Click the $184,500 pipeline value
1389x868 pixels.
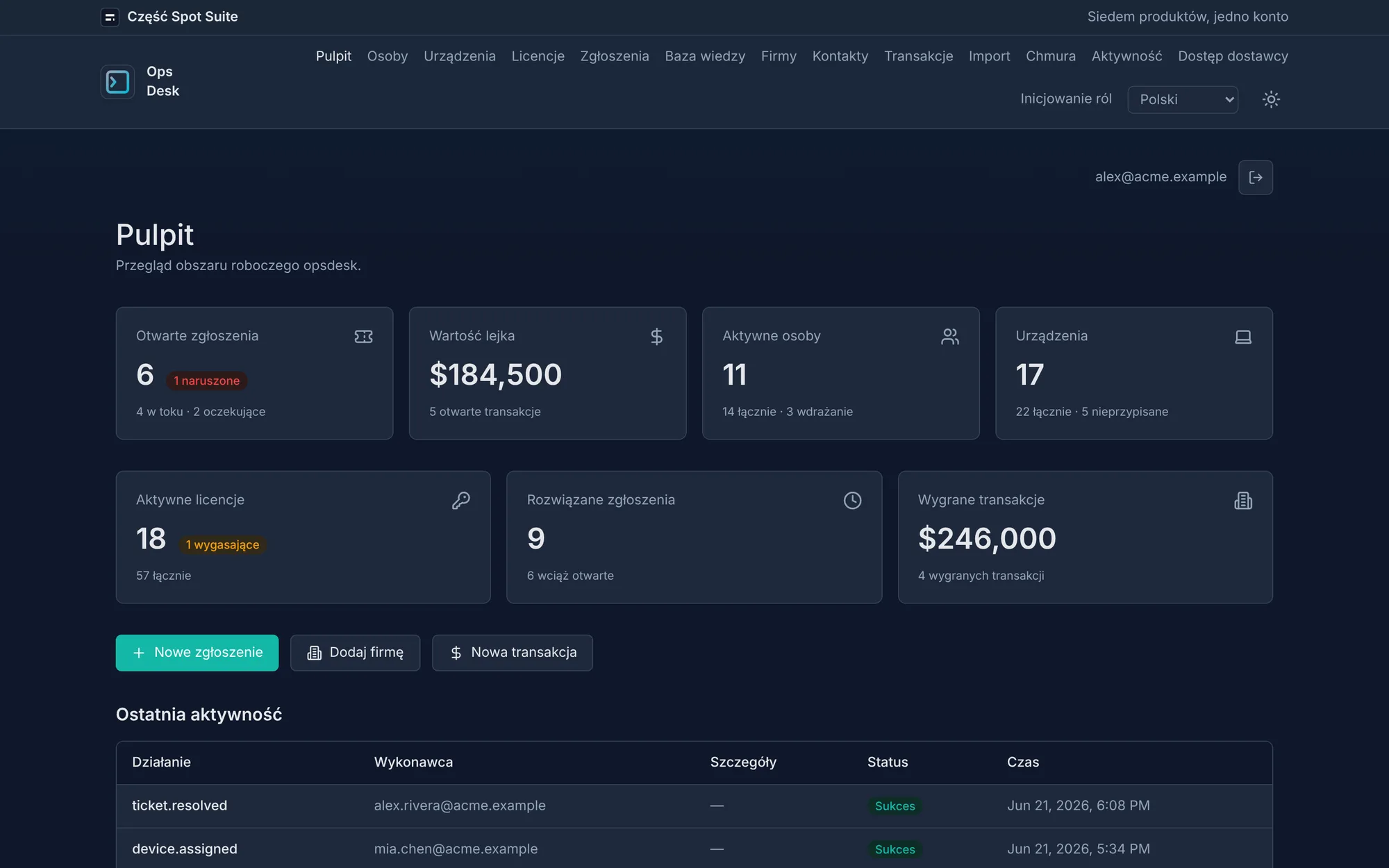(x=495, y=375)
